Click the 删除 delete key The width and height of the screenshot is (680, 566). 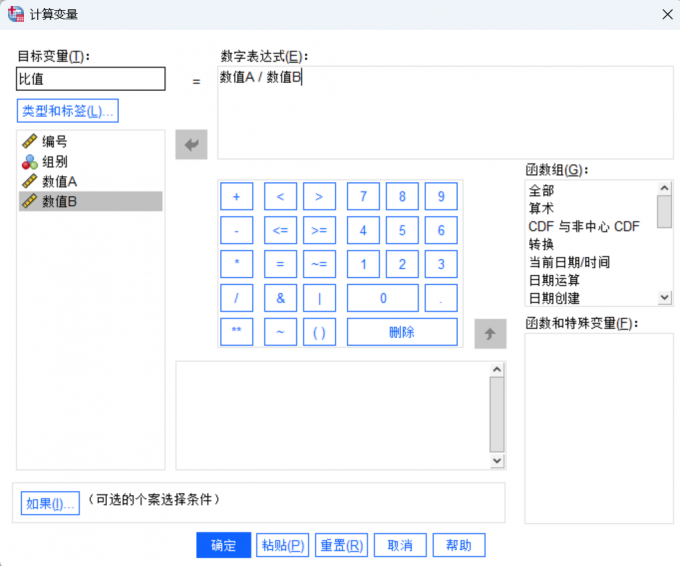402,332
